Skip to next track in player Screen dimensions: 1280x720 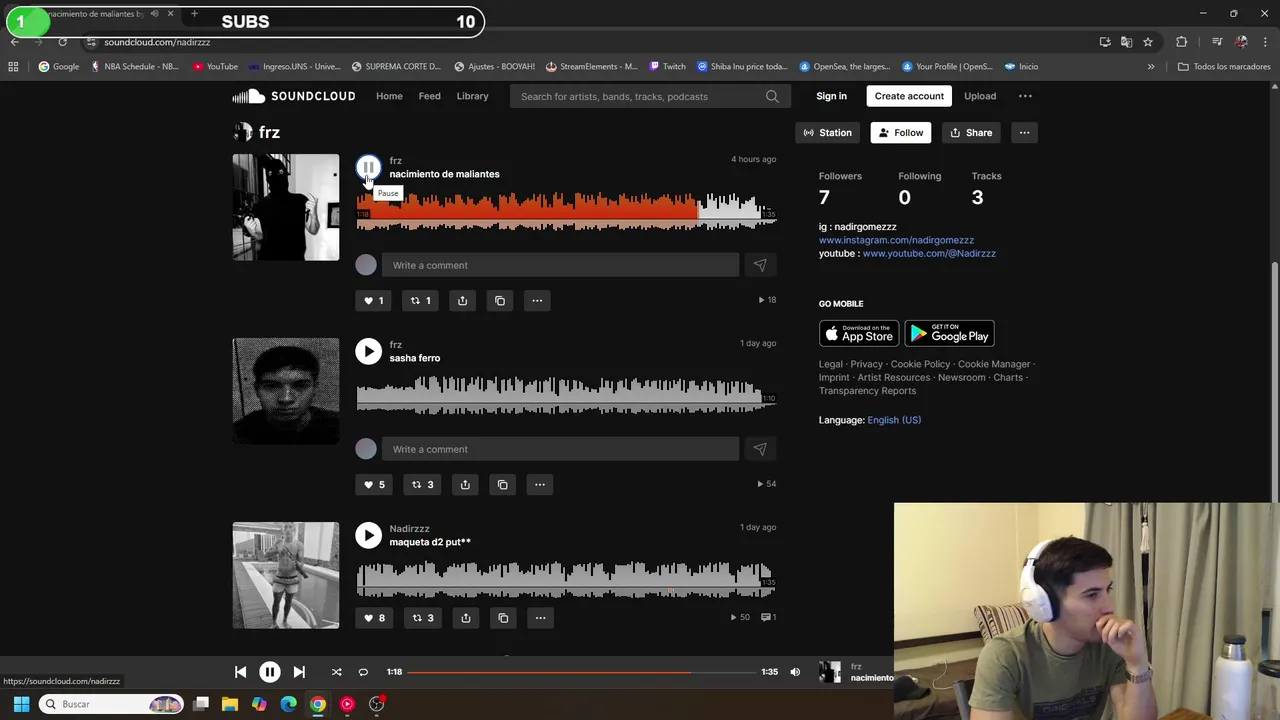coord(299,672)
